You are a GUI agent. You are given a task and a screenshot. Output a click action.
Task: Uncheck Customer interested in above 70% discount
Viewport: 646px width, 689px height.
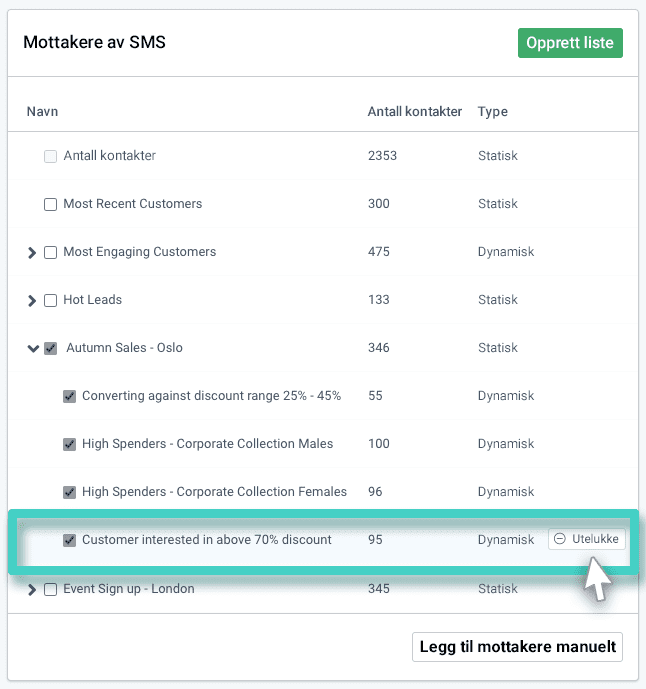click(69, 541)
